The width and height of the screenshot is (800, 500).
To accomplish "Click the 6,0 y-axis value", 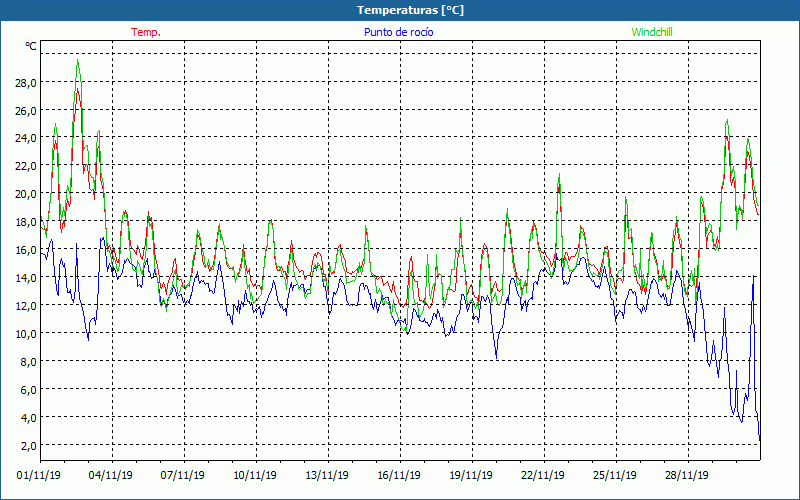I will (x=28, y=390).
